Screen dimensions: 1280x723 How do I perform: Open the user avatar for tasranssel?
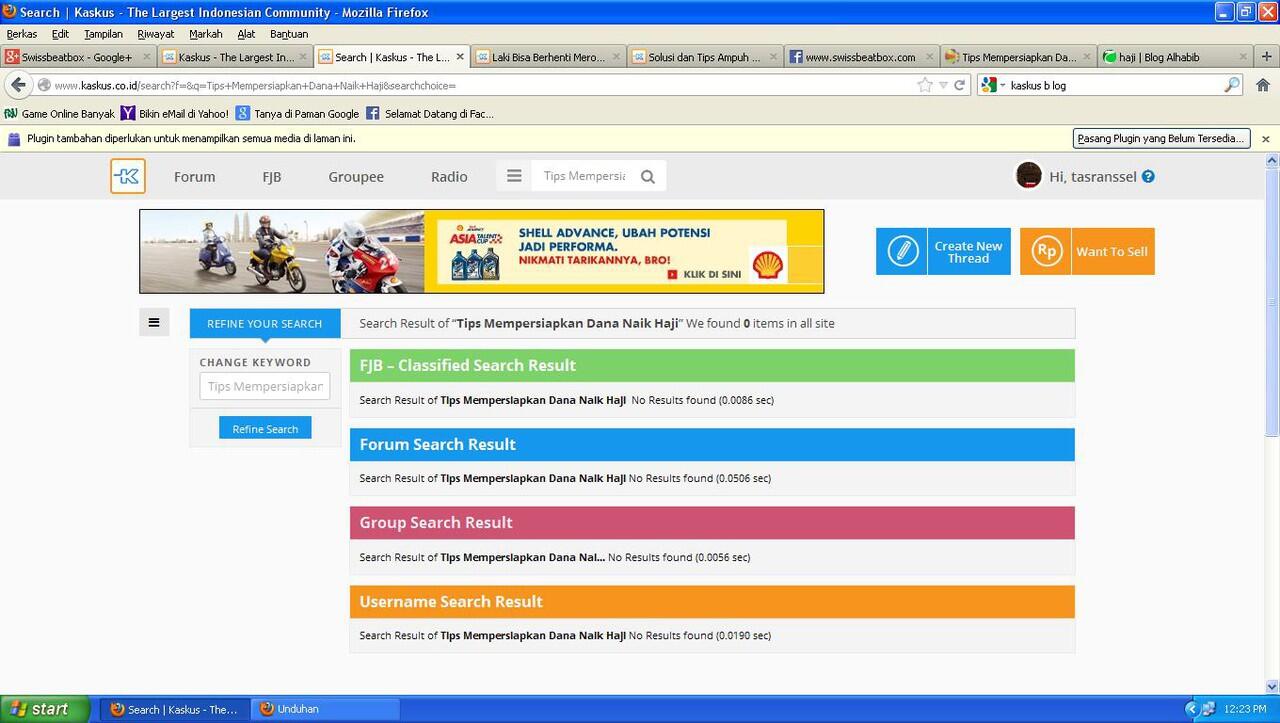1028,176
